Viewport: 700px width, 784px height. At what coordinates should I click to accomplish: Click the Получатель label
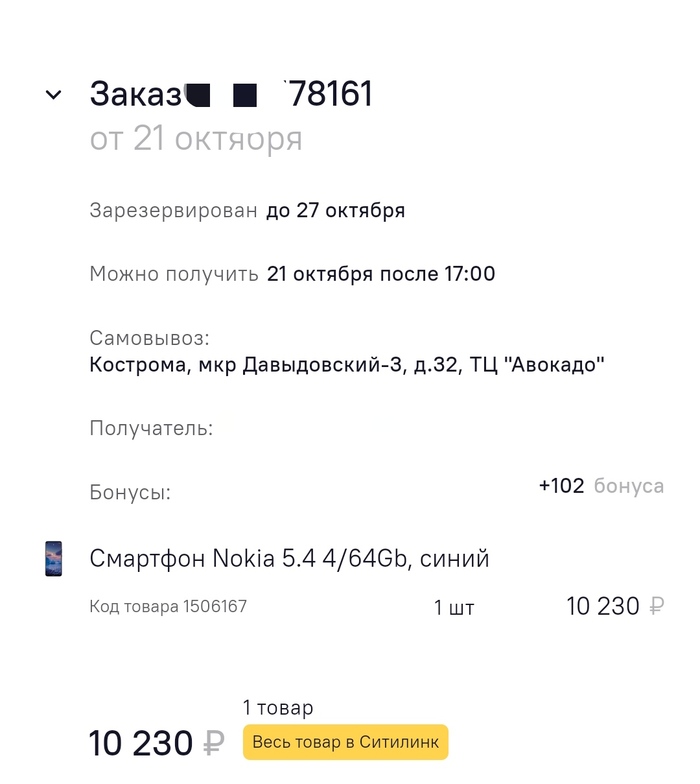tap(151, 429)
